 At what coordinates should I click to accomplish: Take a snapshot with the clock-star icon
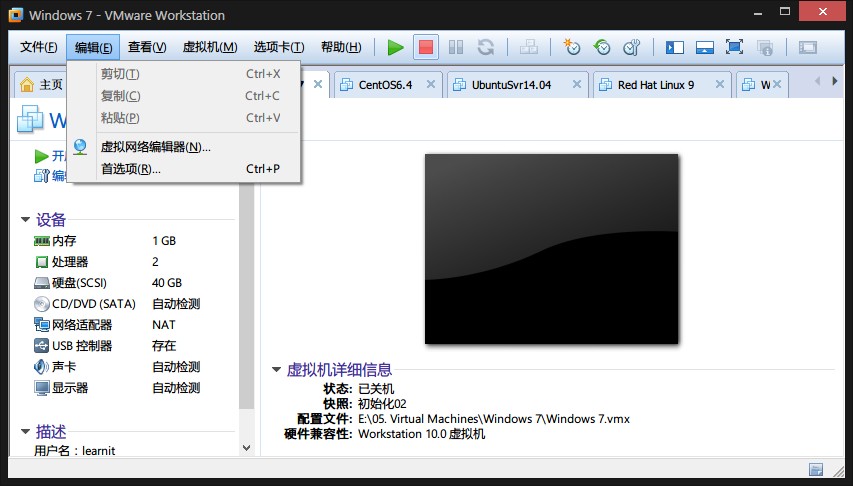click(x=572, y=47)
